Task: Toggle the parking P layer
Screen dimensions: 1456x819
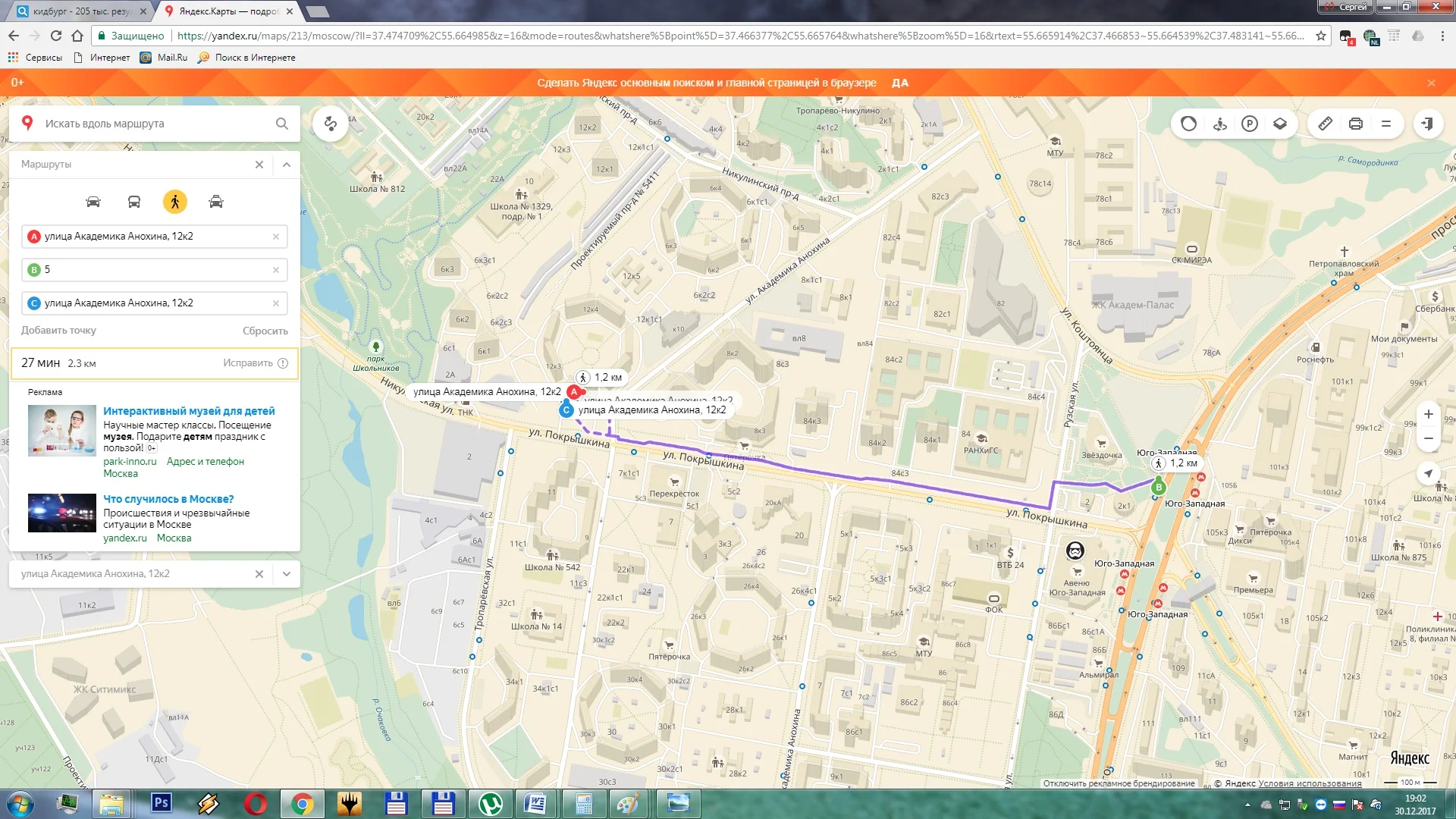Action: point(1250,124)
